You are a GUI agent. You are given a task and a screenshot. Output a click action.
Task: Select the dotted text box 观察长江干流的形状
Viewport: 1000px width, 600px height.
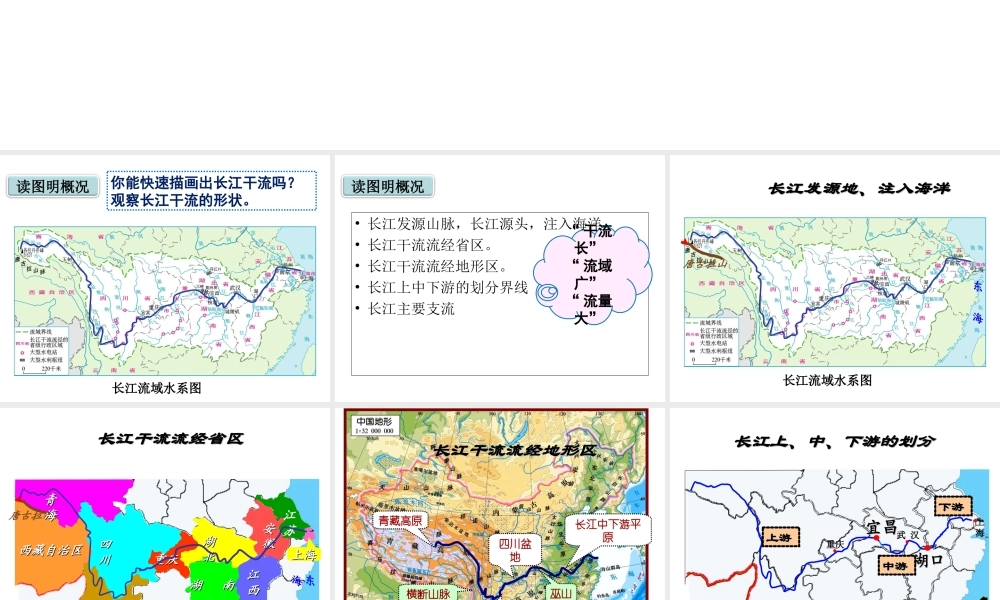coord(211,191)
